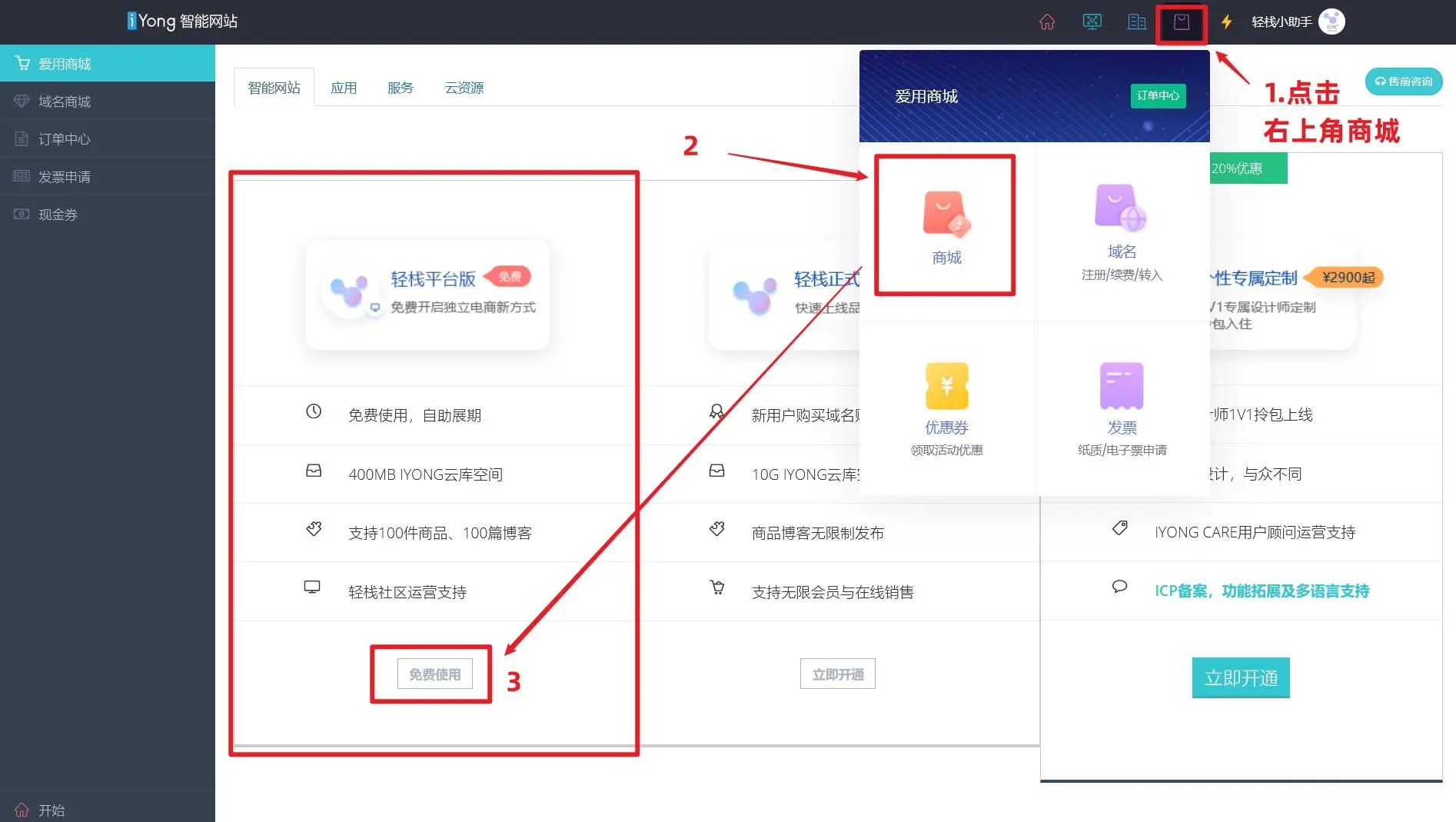
Task: Click the home icon in top bar
Action: pos(1047,22)
